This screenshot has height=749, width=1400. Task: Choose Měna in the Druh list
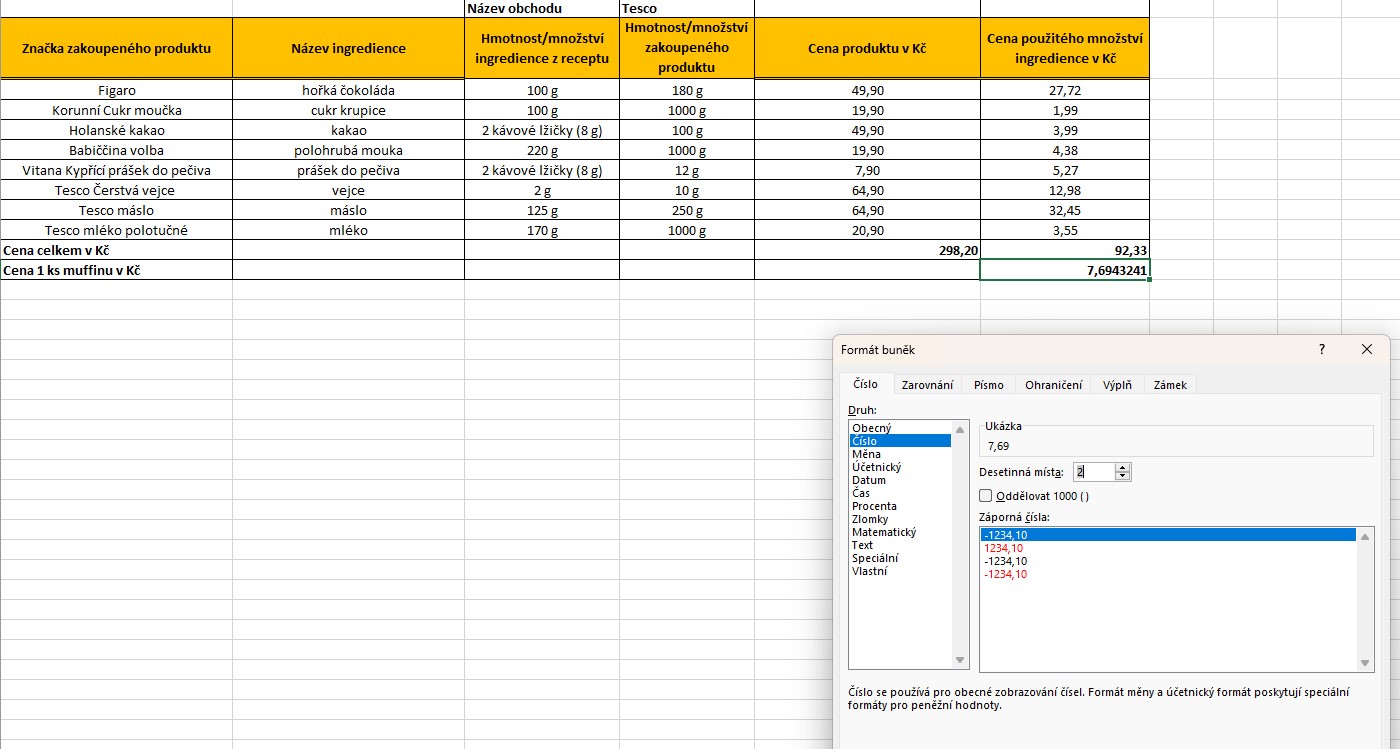pos(866,454)
